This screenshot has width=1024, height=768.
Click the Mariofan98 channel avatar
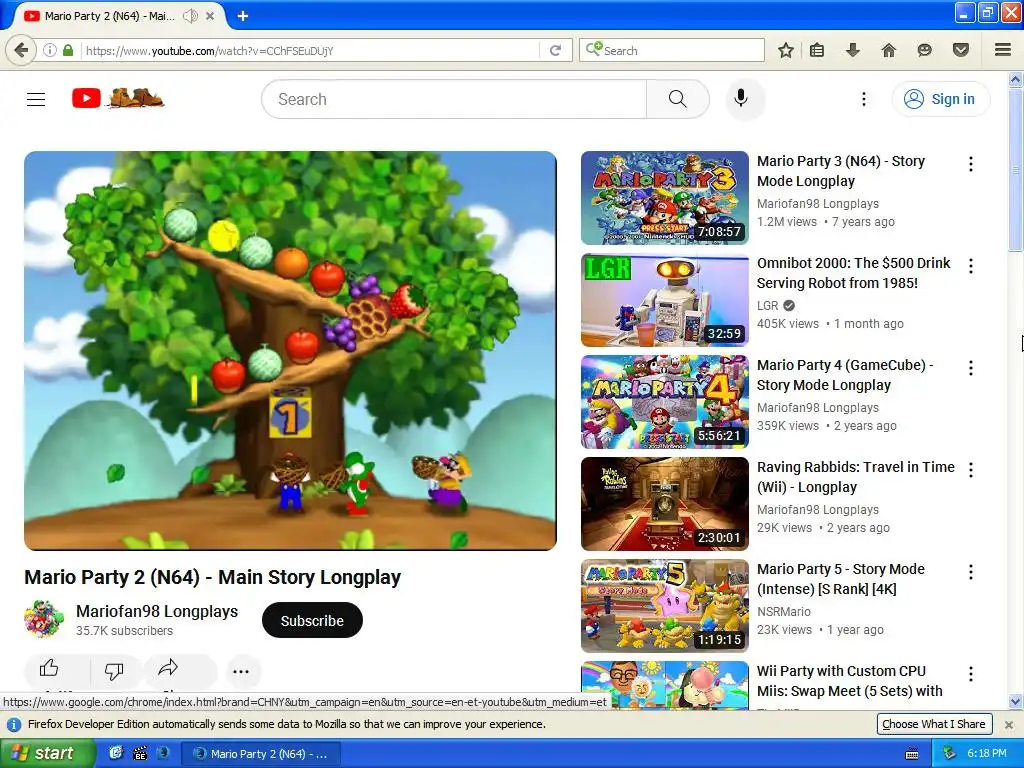tap(44, 619)
